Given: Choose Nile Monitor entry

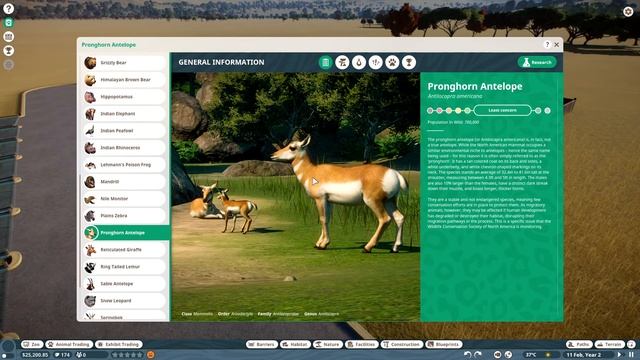Looking at the screenshot, I should (124, 199).
